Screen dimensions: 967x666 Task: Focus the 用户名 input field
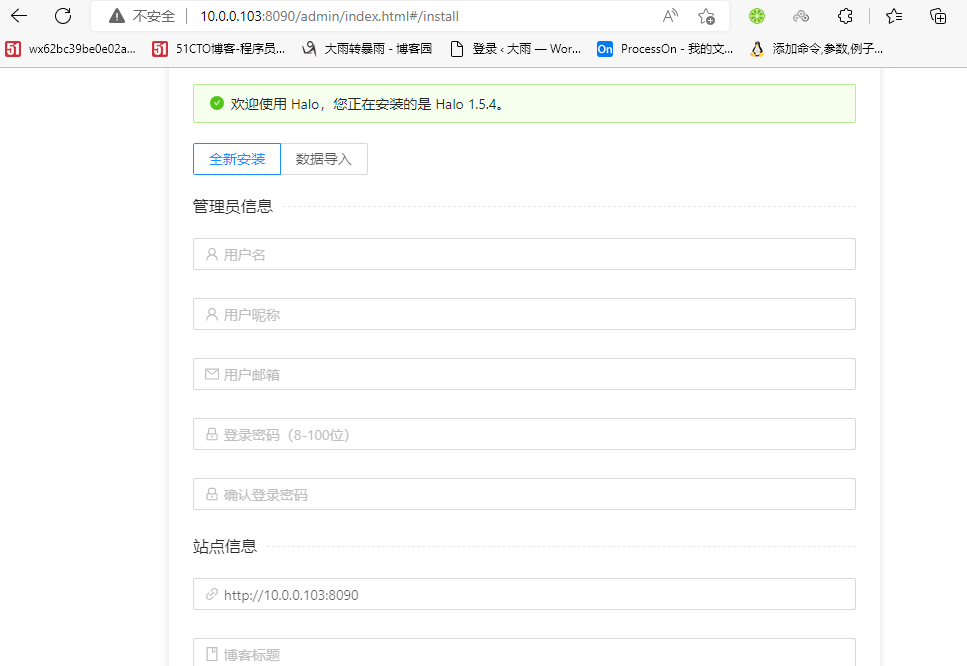(524, 254)
